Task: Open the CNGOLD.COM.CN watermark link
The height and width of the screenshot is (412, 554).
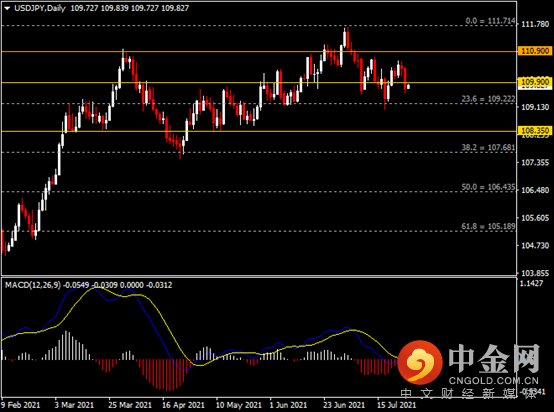Action: [x=493, y=381]
